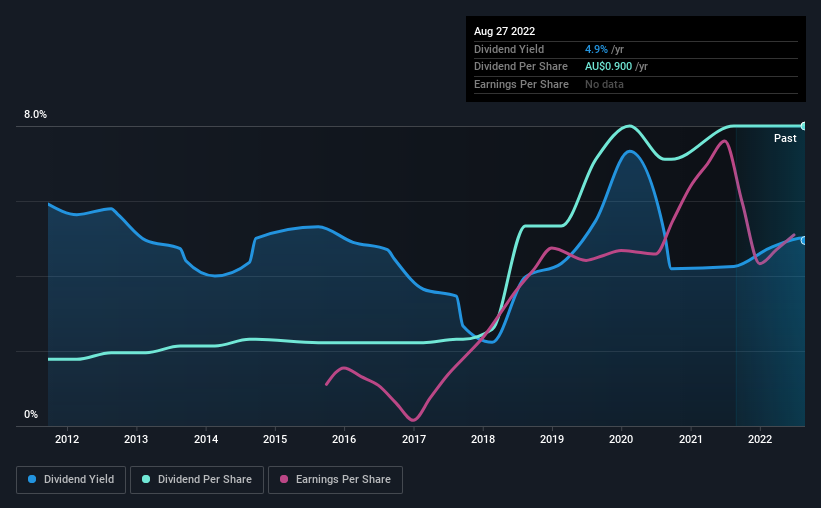Select the 2020 x-axis year label
Viewport: 821px width, 508px height.
[621, 439]
